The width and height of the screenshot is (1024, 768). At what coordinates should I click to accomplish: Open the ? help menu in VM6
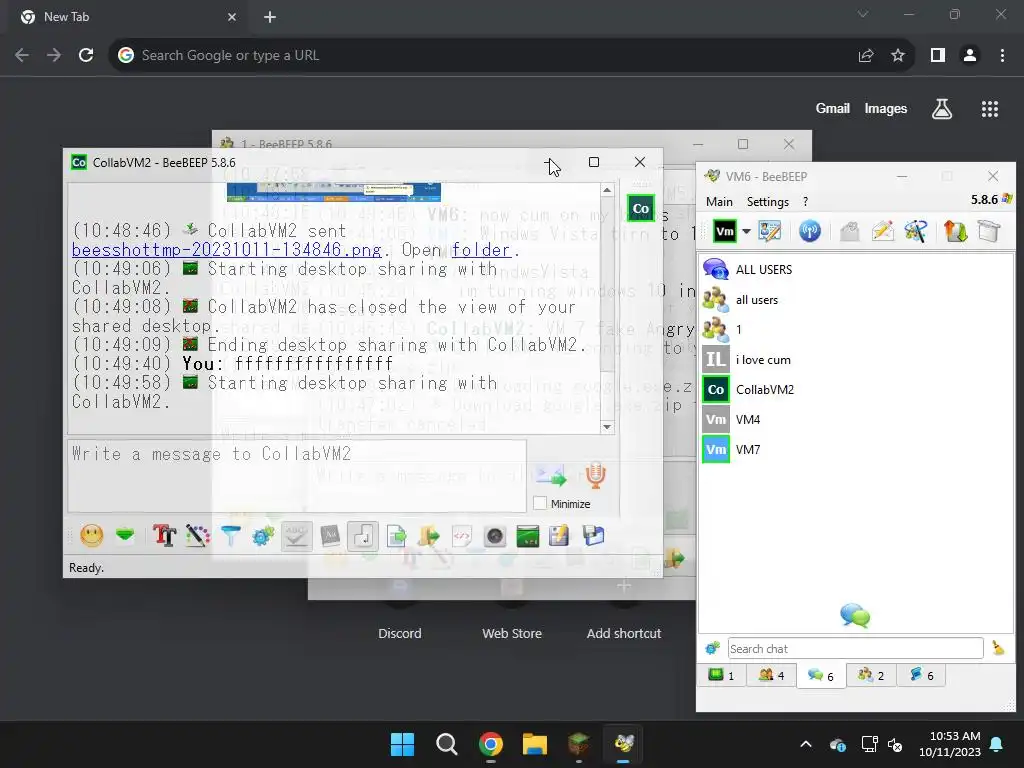click(805, 202)
